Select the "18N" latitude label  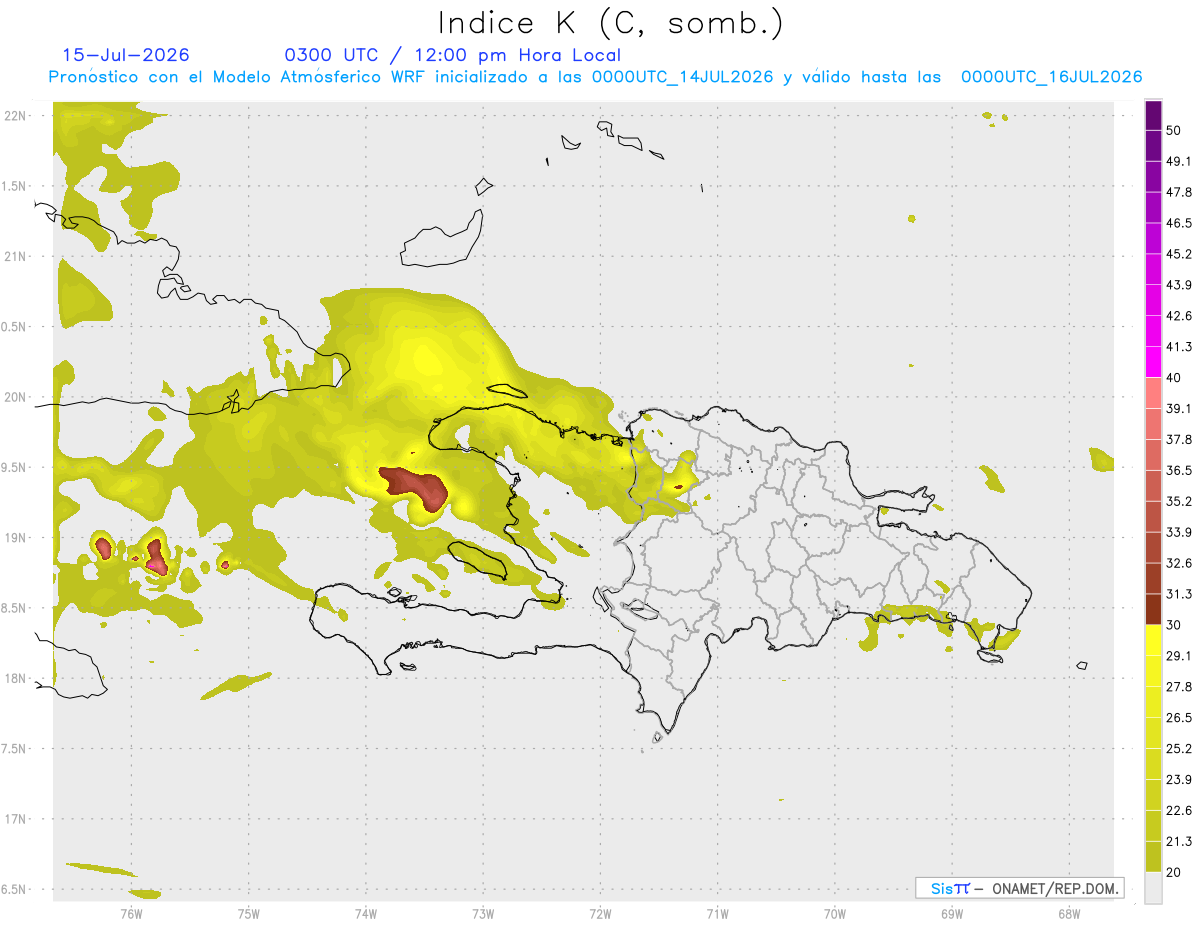click(17, 678)
